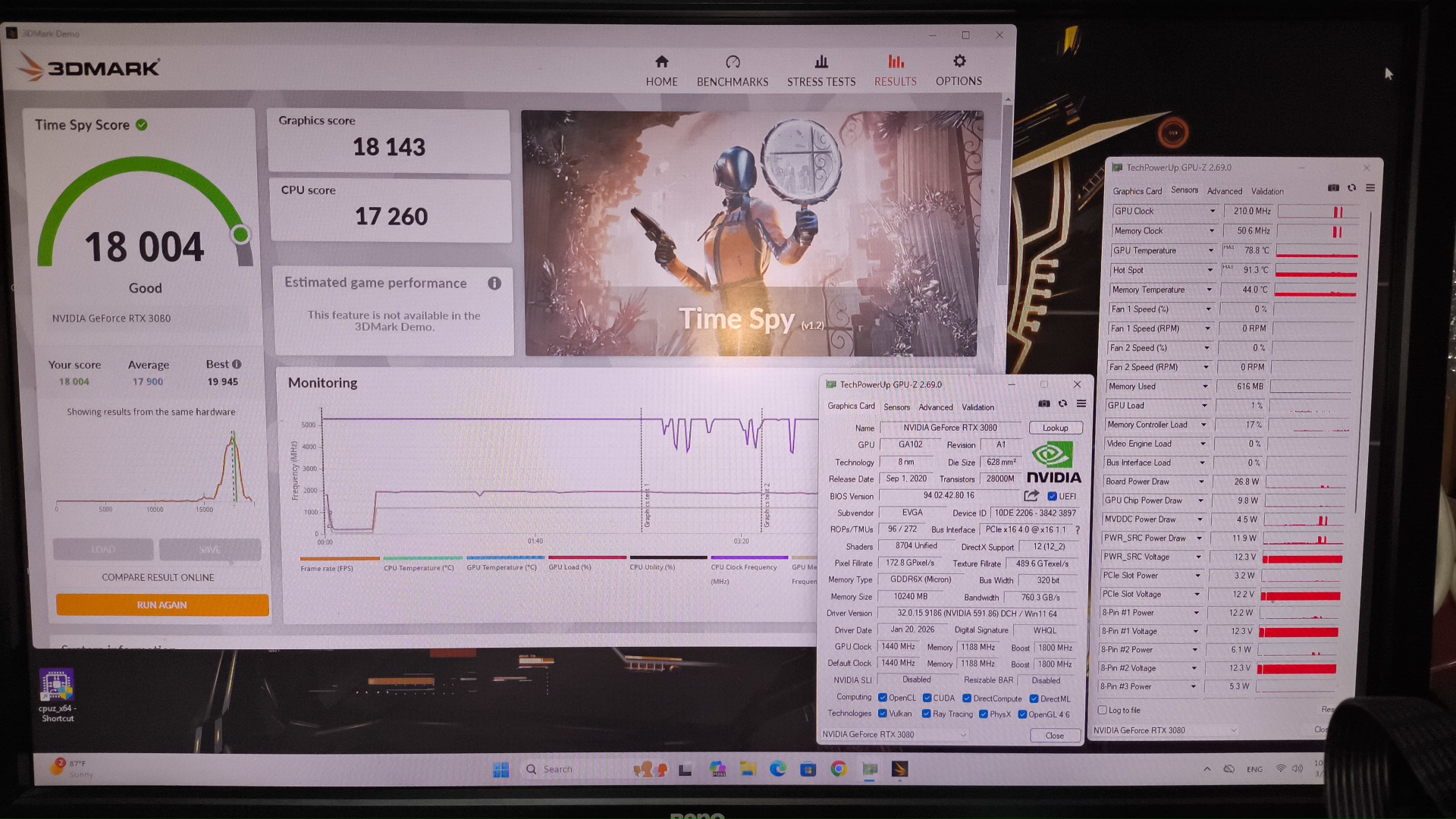Enable Log to file checkbox

(1103, 710)
